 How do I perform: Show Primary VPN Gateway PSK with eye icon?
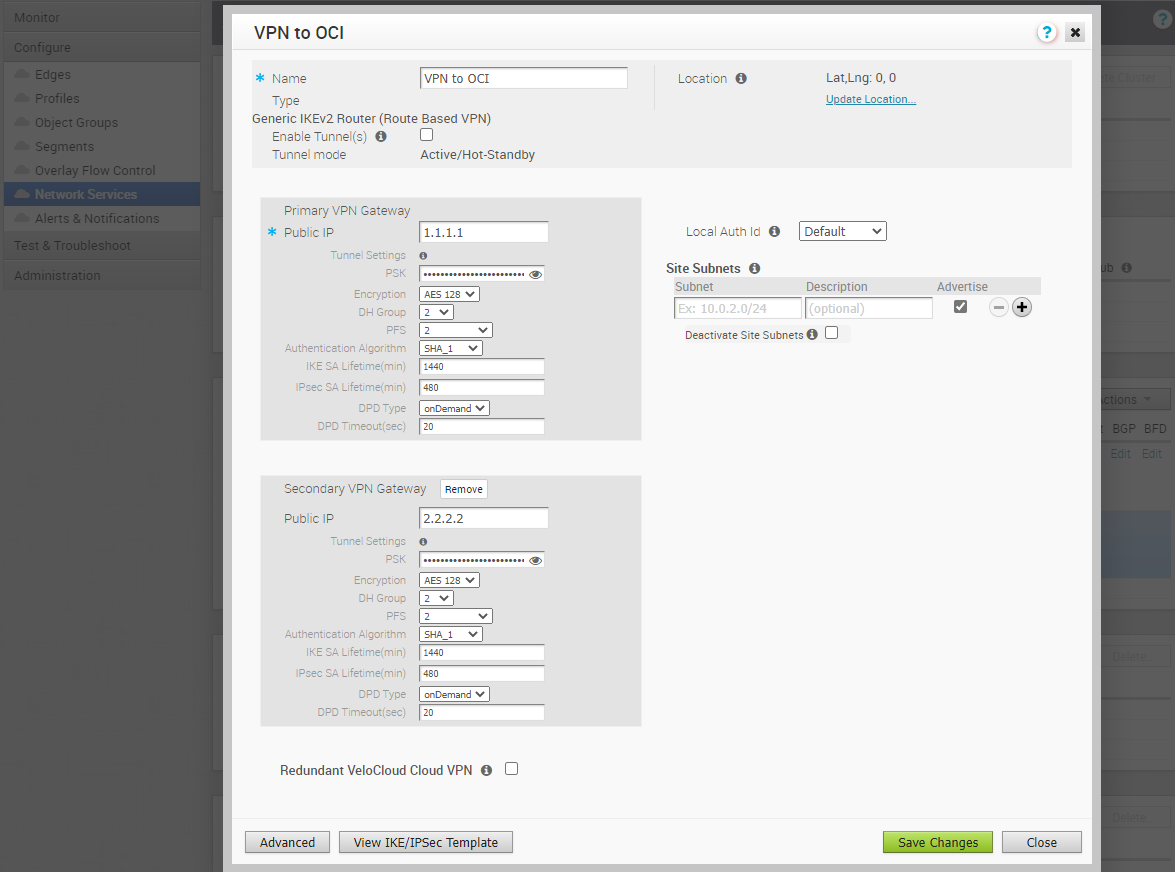535,274
